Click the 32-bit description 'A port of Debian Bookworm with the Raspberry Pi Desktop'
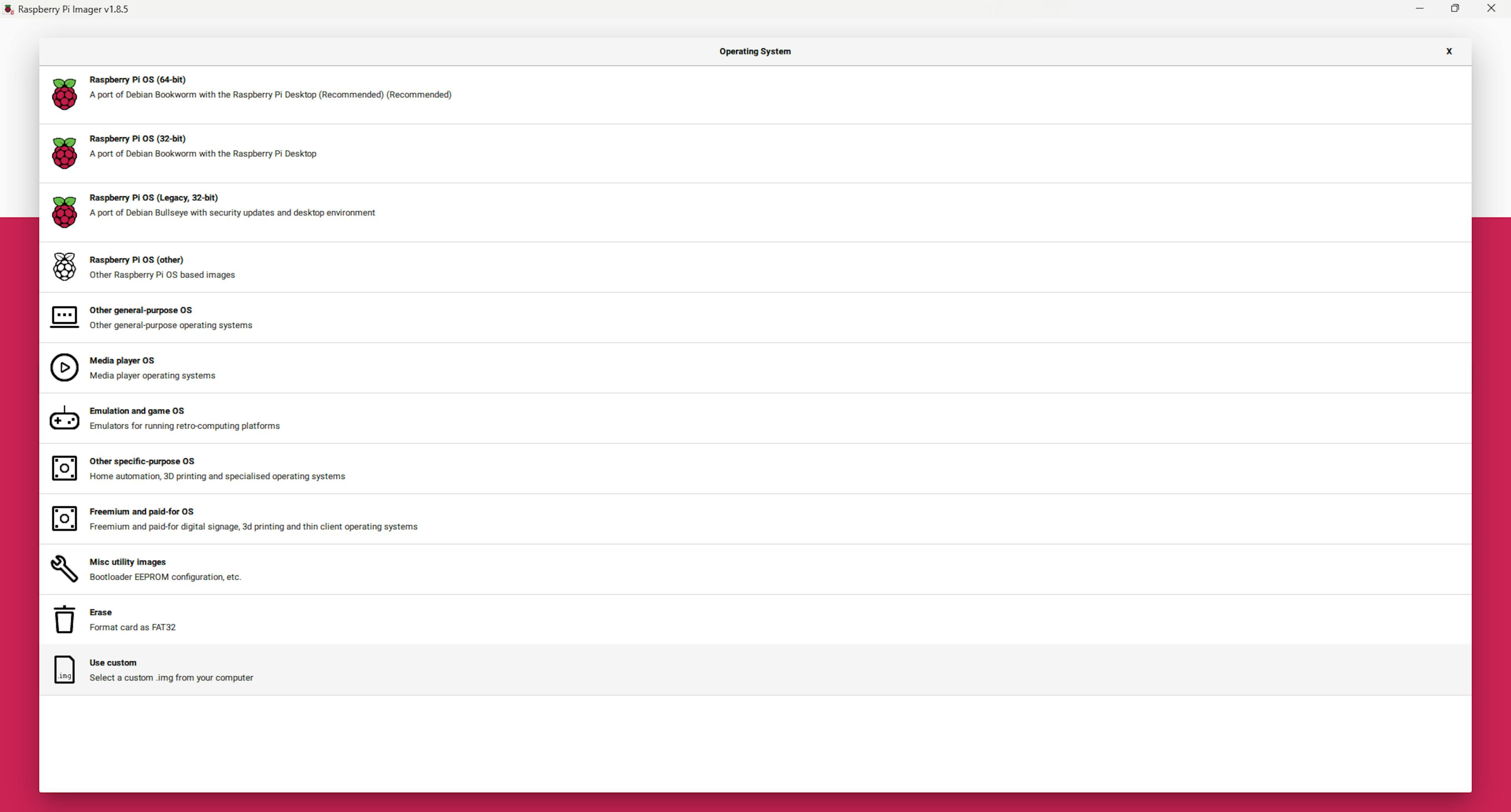 [203, 154]
